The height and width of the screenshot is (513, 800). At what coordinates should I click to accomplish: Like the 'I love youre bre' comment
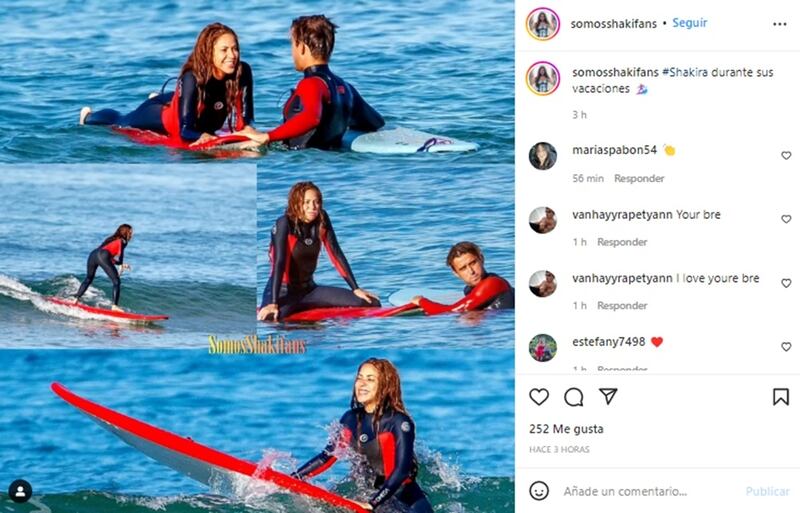786,283
